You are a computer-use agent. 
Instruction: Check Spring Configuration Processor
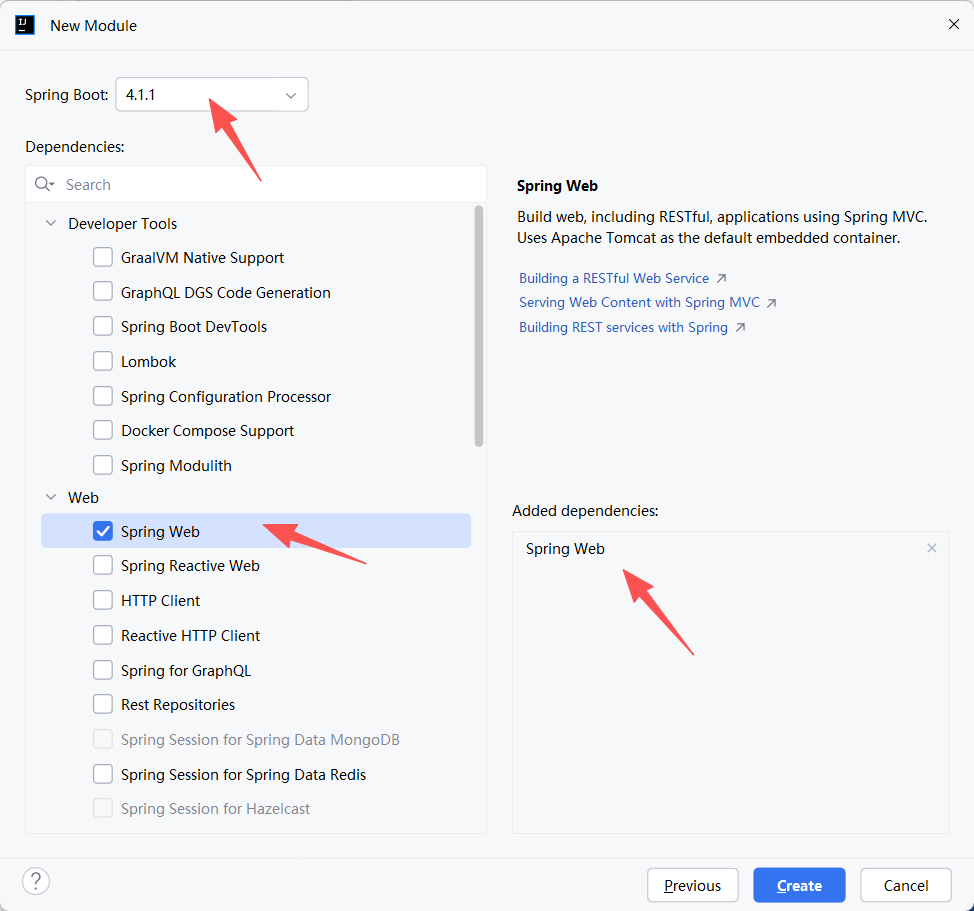pyautogui.click(x=102, y=396)
